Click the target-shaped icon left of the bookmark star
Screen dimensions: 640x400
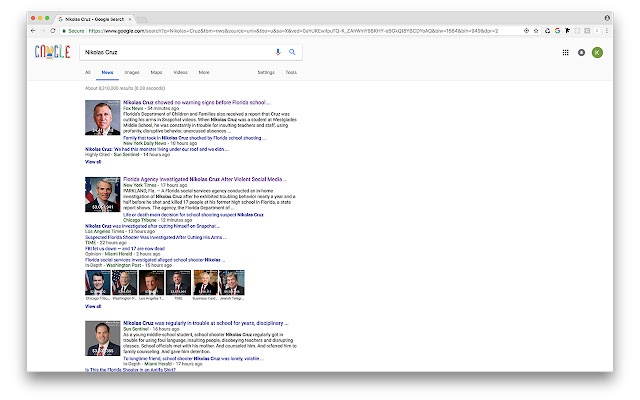pyautogui.click(x=526, y=31)
